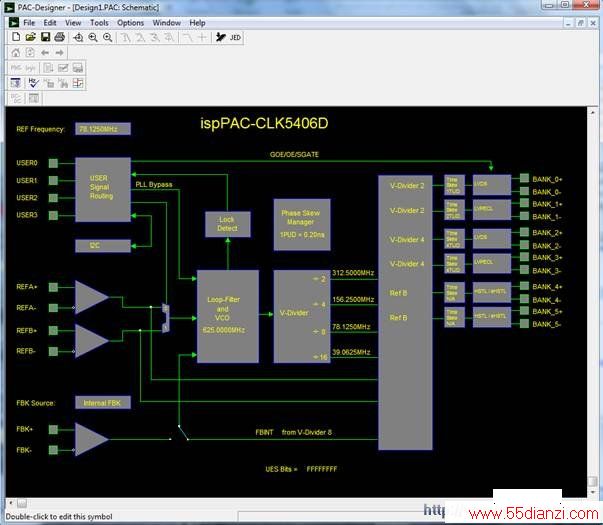Click the USER0 pin square

point(53,163)
